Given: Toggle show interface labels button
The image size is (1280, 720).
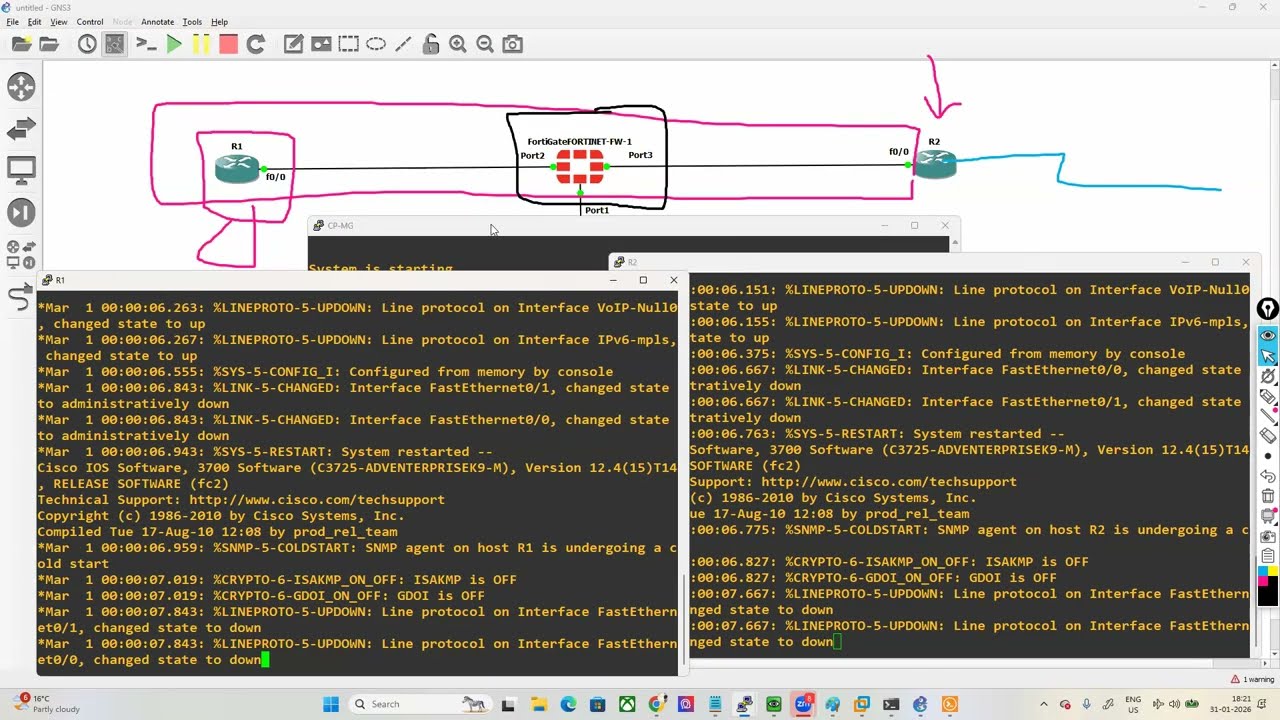Looking at the screenshot, I should coord(115,44).
